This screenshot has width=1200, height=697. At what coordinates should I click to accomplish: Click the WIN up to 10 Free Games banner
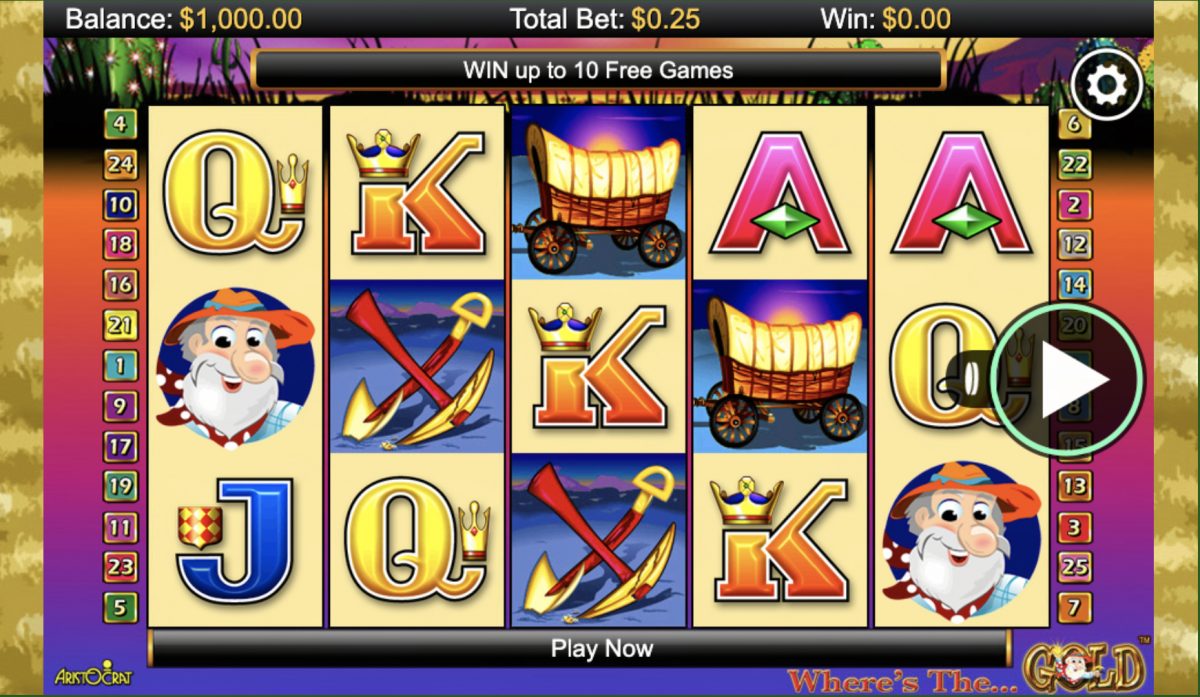pyautogui.click(x=598, y=70)
